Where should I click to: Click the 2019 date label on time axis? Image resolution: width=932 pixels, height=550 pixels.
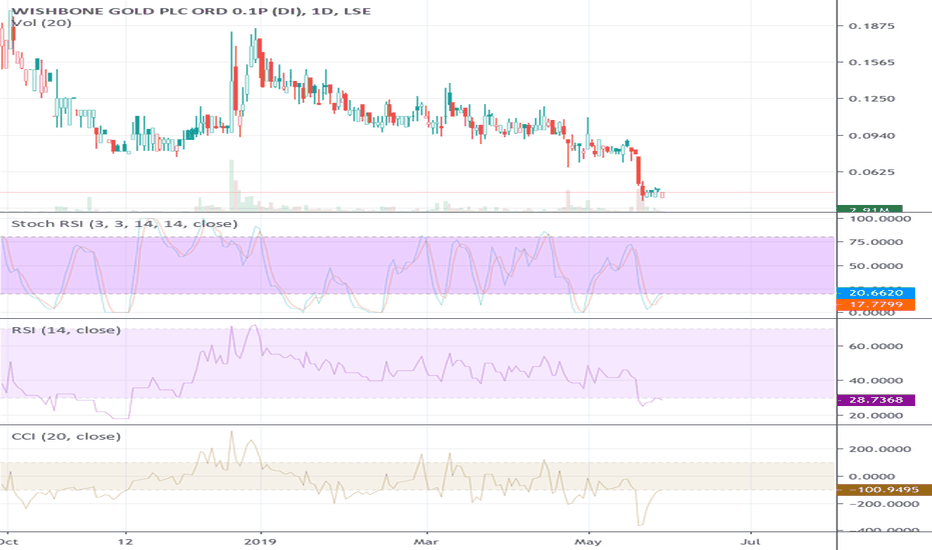click(x=260, y=542)
